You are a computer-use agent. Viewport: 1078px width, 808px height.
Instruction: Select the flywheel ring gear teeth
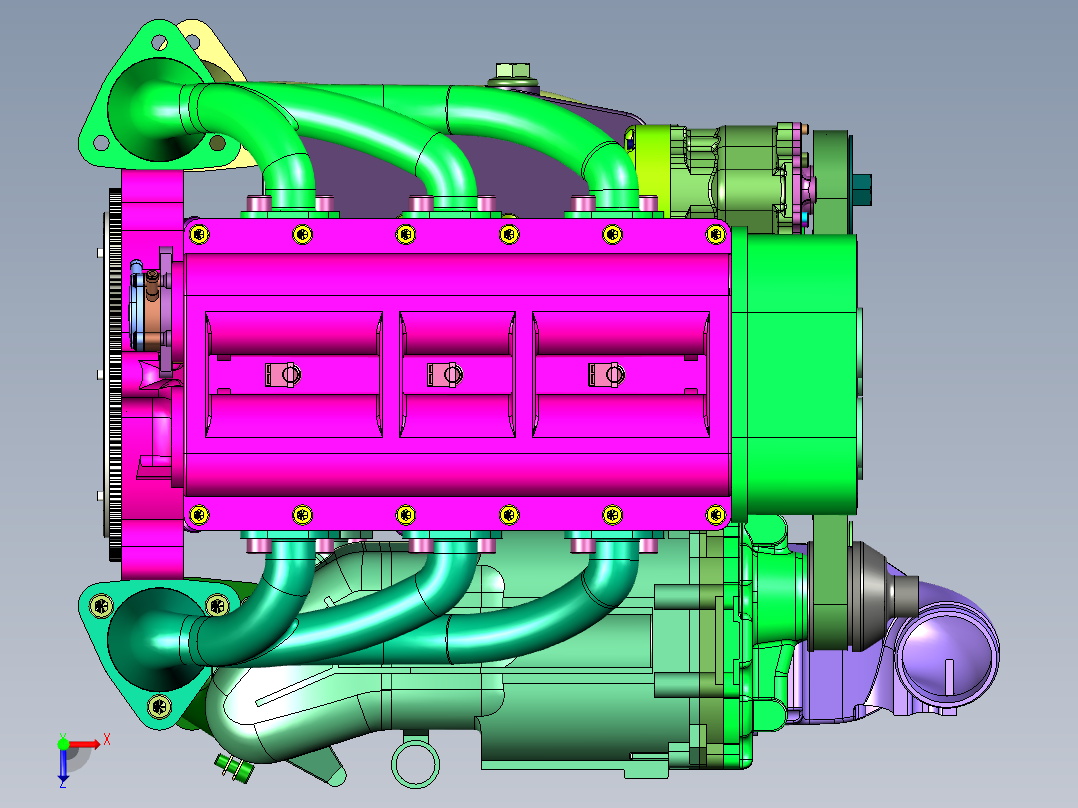(x=115, y=375)
